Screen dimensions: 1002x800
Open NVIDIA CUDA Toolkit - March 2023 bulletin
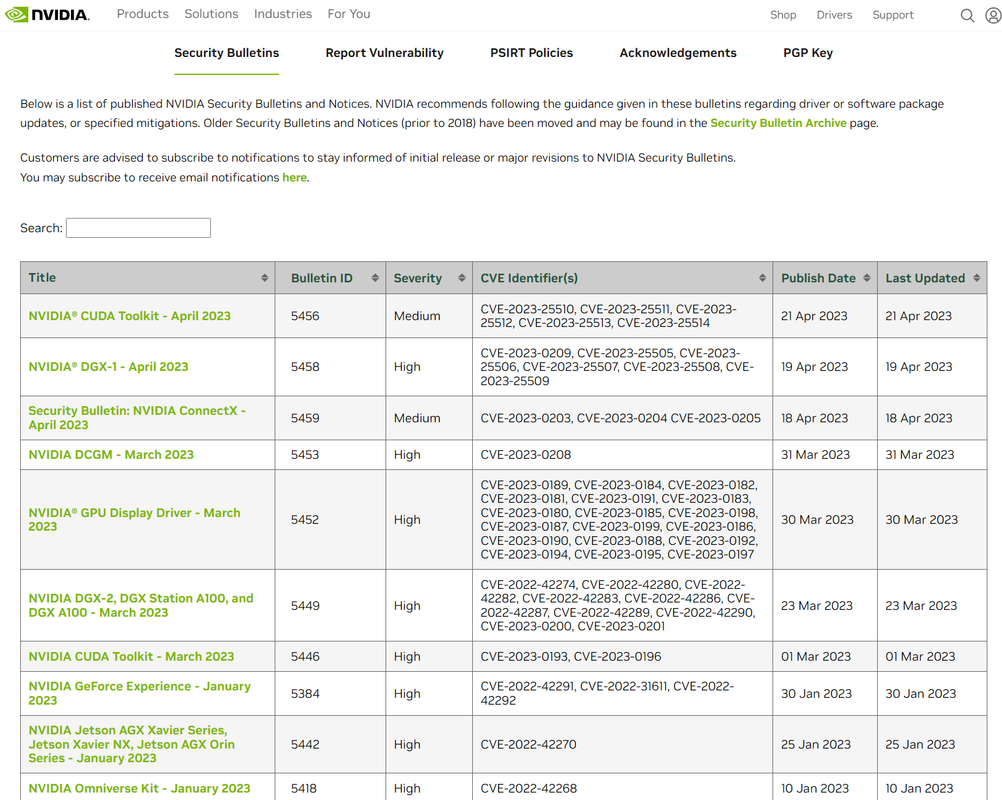(132, 656)
